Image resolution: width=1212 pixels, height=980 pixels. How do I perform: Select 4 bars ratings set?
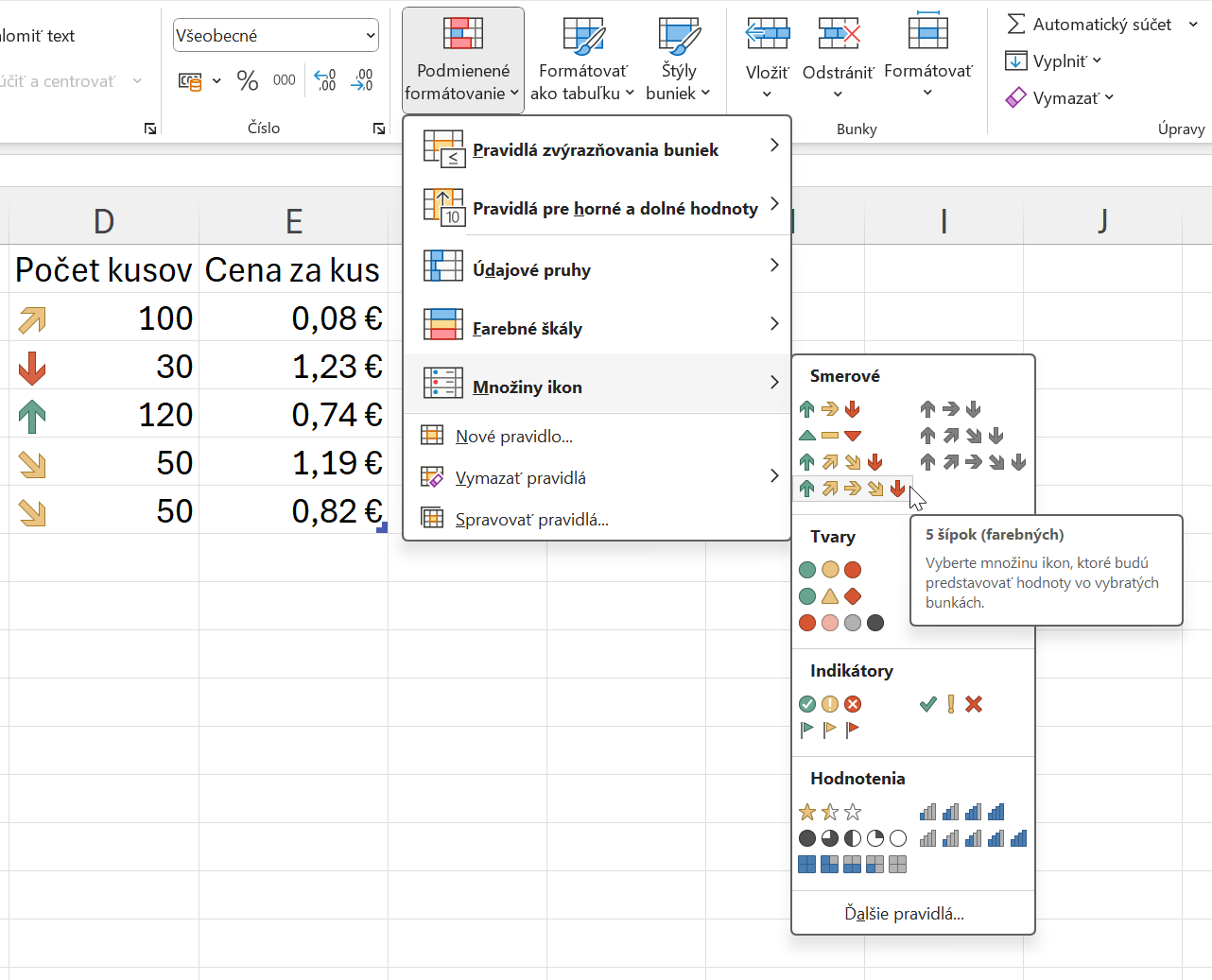961,812
